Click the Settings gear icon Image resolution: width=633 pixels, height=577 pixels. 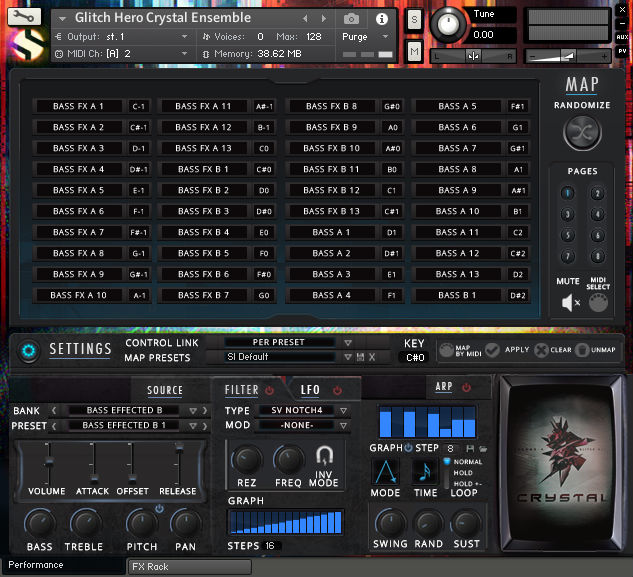(x=28, y=349)
